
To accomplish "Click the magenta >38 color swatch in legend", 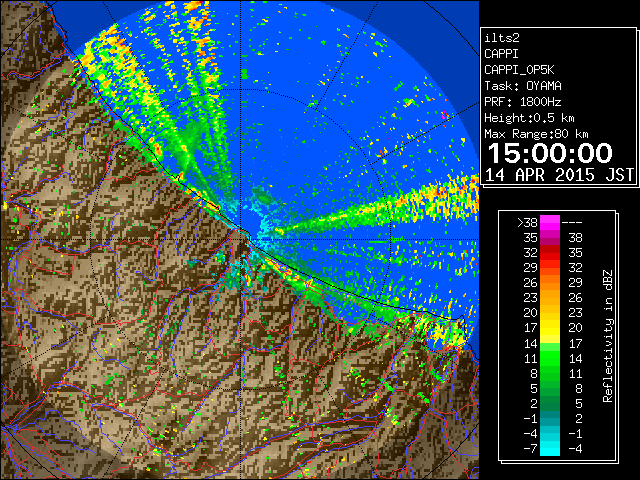I will pos(550,222).
